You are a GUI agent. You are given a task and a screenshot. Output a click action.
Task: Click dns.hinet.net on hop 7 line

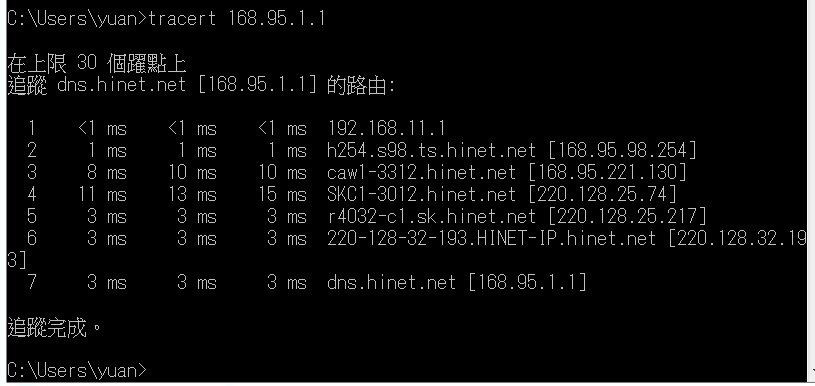point(391,282)
